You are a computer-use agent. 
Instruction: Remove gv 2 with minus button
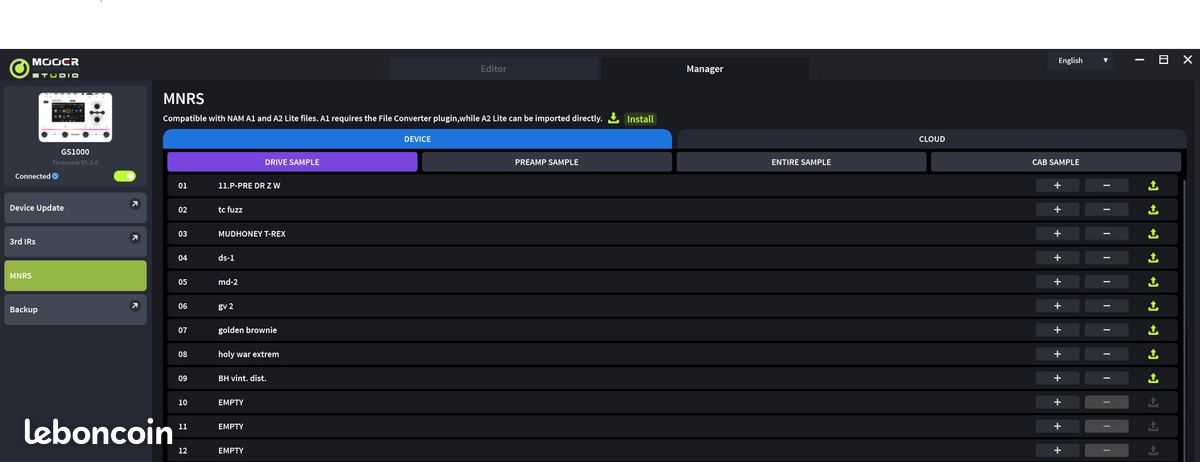(1106, 306)
